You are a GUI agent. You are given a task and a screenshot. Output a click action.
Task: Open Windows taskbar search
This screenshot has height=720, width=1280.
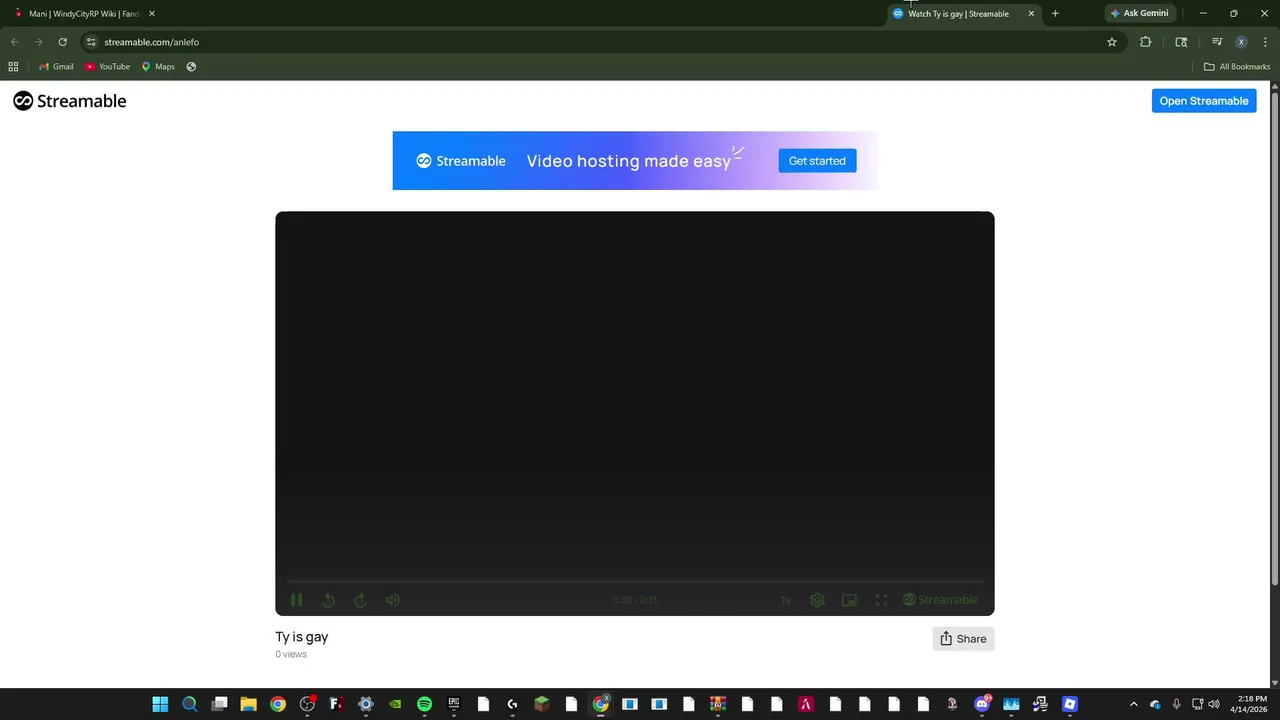pos(189,704)
